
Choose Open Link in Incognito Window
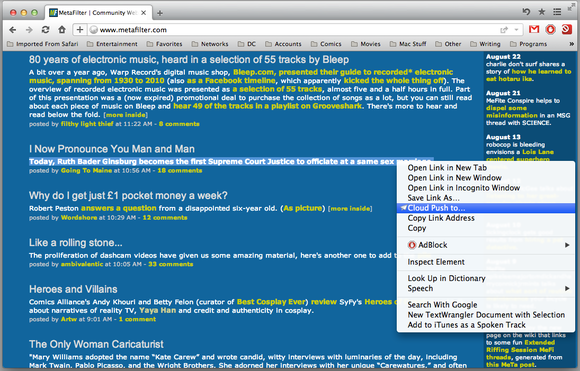tap(486, 188)
